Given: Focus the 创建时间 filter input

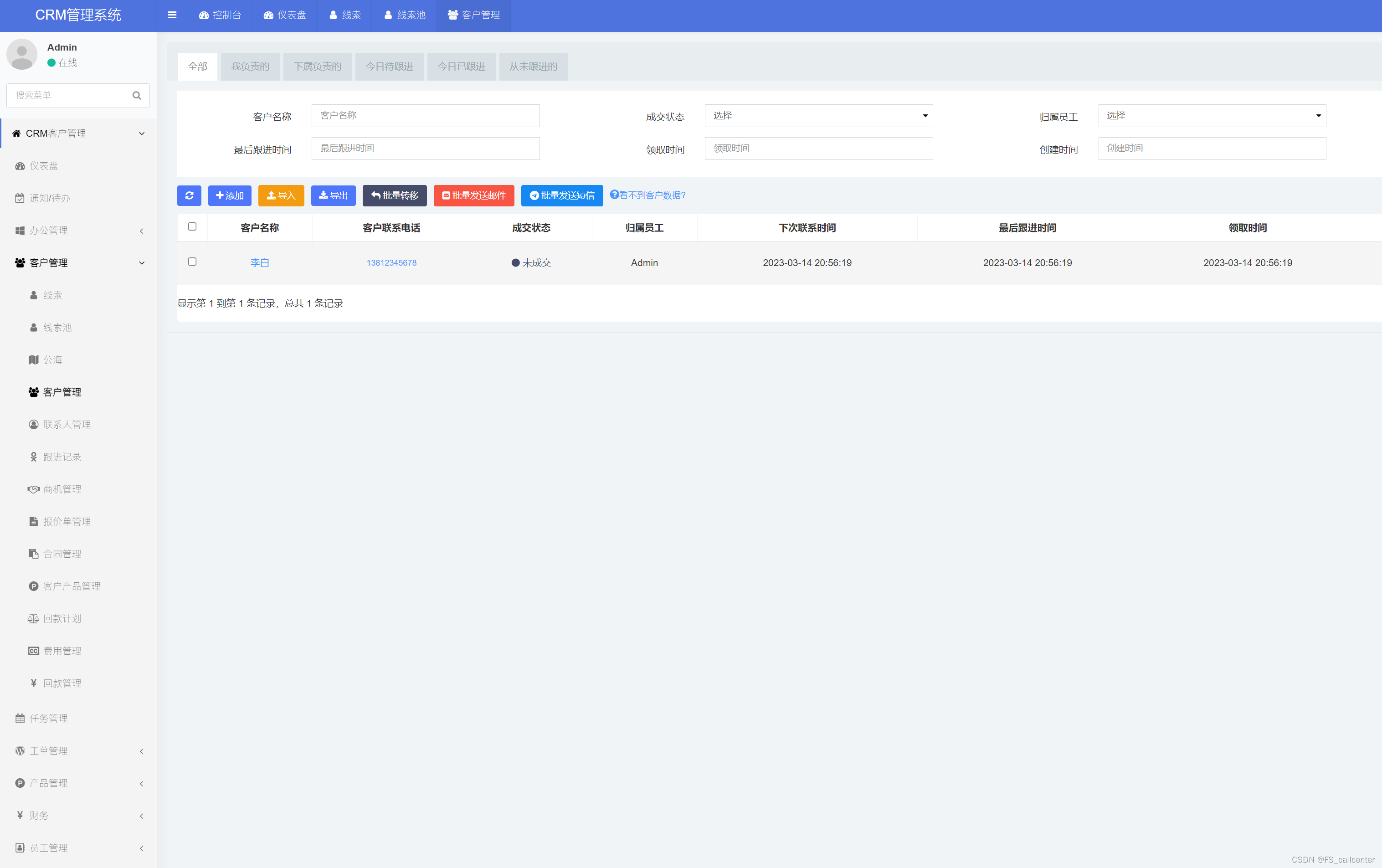Looking at the screenshot, I should tap(1212, 148).
